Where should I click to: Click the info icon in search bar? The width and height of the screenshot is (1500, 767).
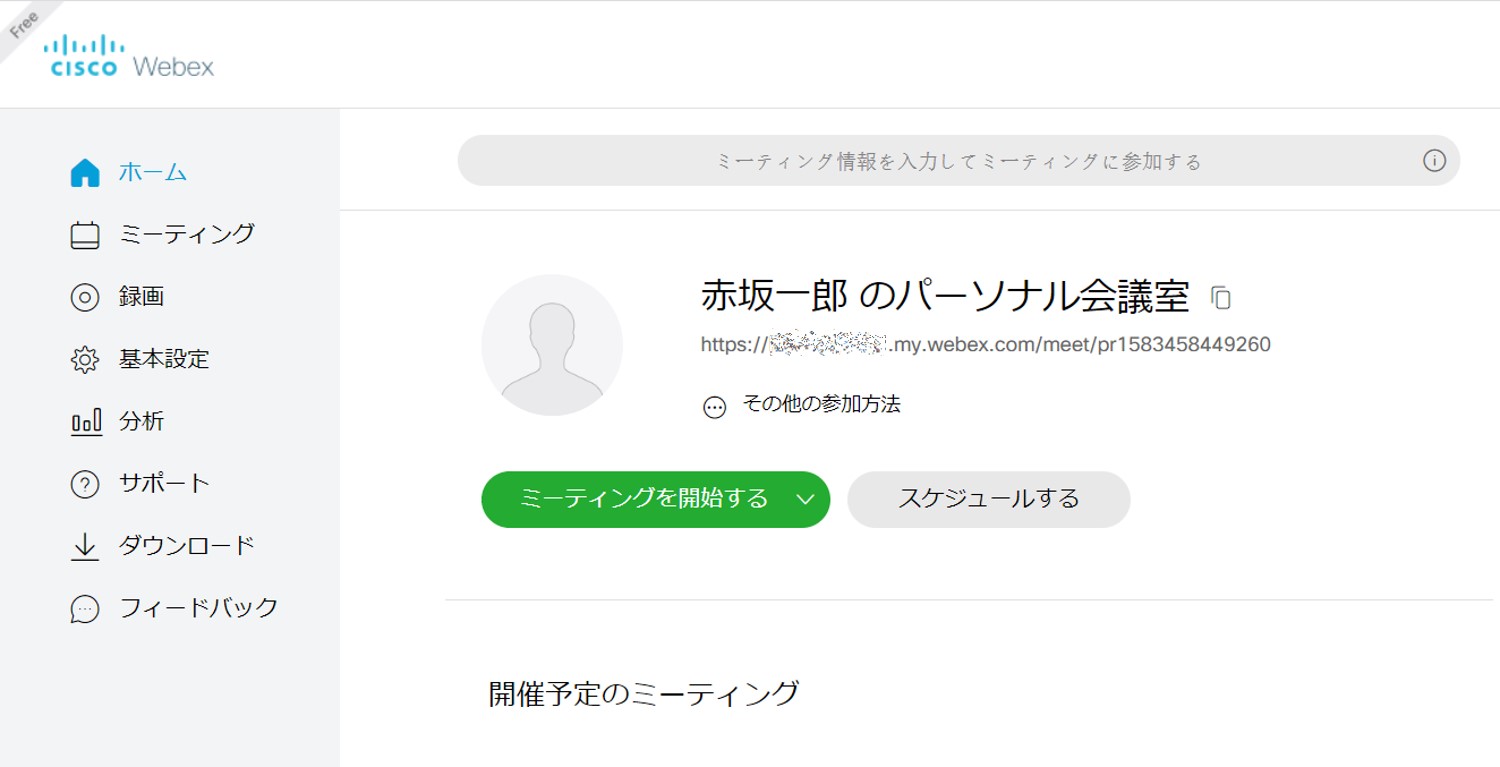pyautogui.click(x=1434, y=161)
